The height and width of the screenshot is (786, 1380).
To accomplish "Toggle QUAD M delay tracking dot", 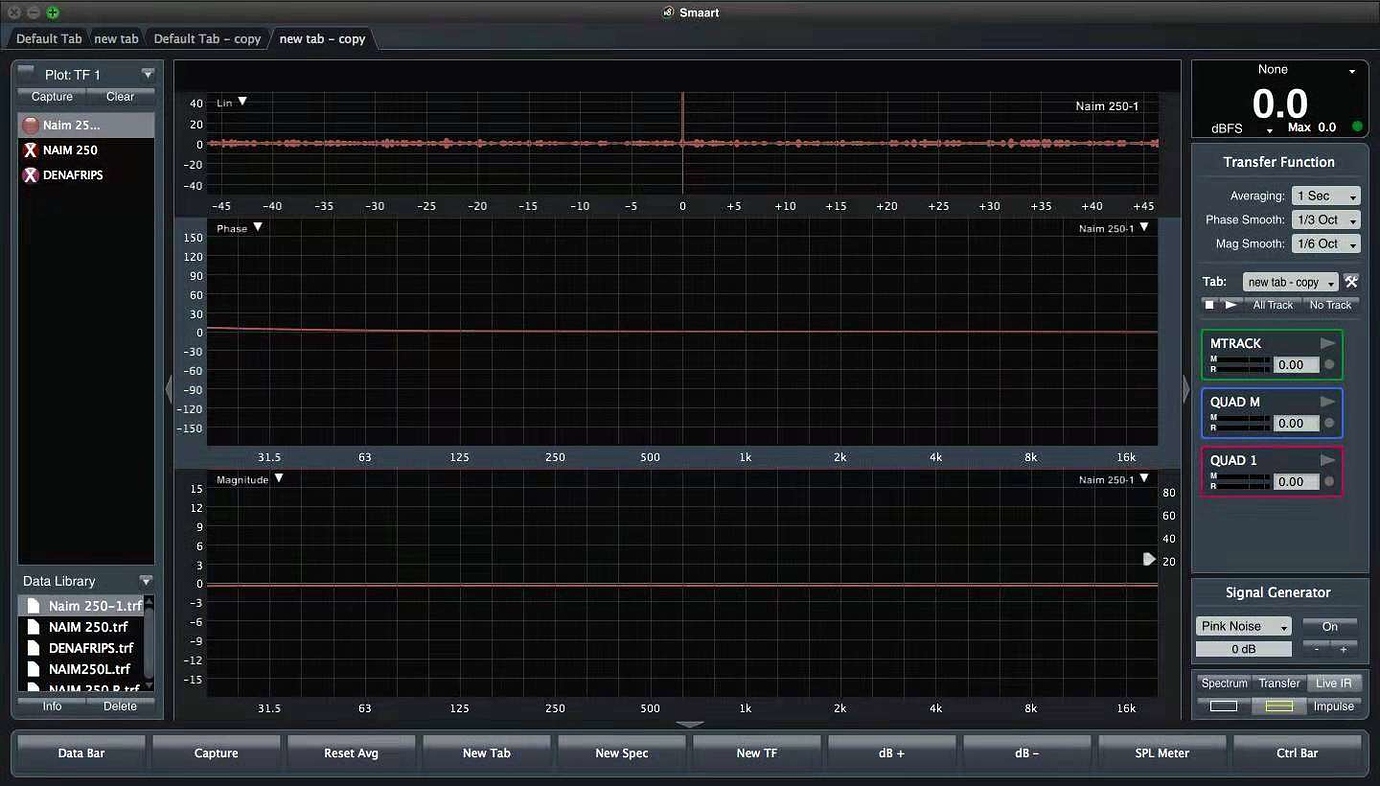I will (1329, 423).
